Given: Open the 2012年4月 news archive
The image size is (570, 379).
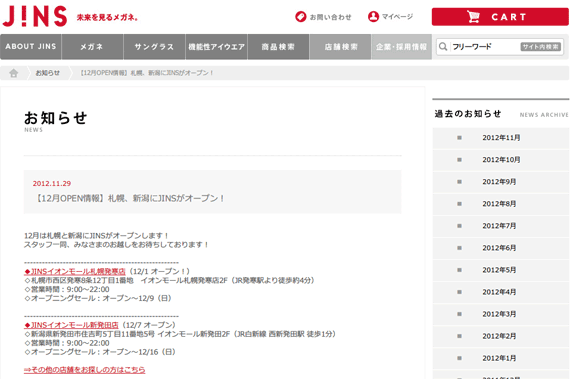Looking at the screenshot, I should [501, 292].
